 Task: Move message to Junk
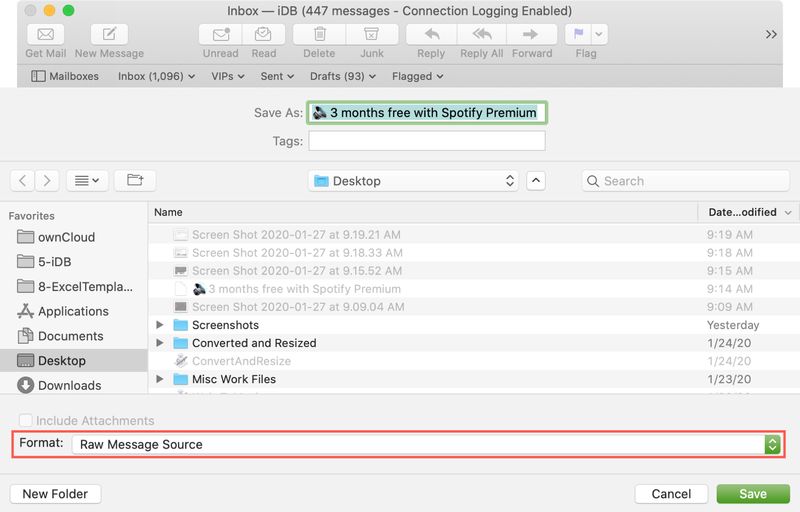(x=371, y=34)
